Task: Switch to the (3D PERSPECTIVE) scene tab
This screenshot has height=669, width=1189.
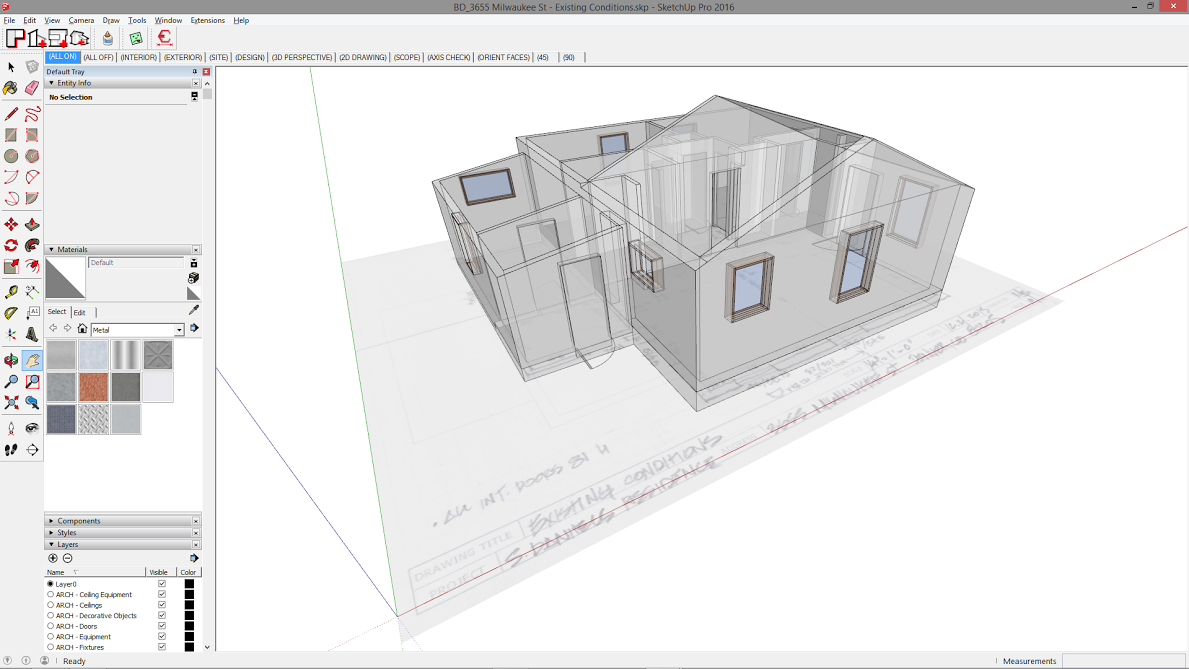Action: pos(302,58)
